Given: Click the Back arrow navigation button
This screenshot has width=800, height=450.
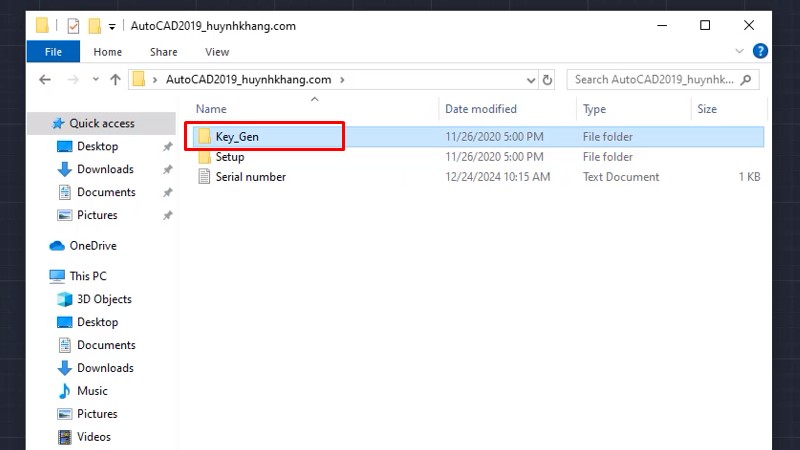Looking at the screenshot, I should point(45,79).
